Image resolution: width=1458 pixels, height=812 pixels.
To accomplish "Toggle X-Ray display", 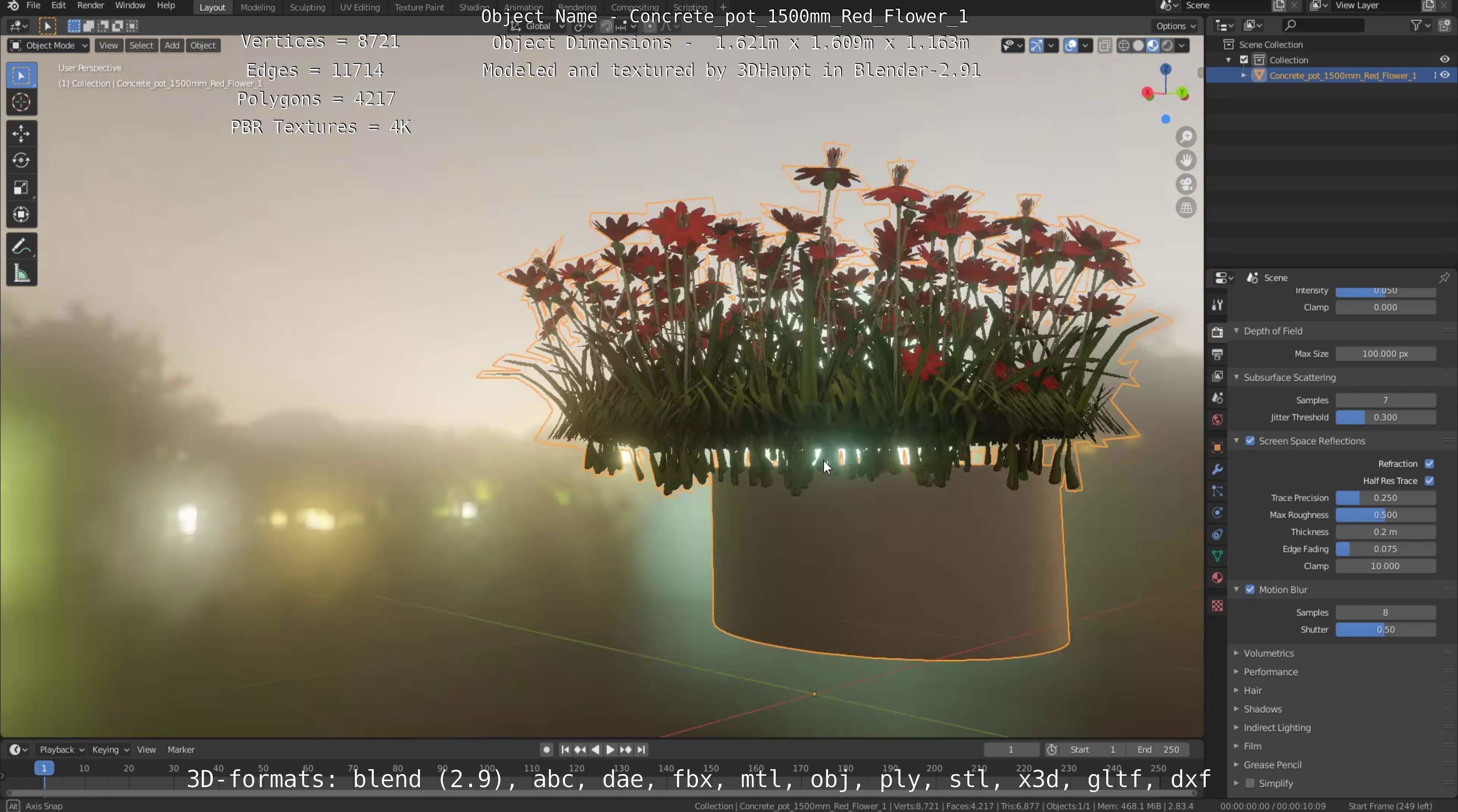I will click(x=1104, y=46).
